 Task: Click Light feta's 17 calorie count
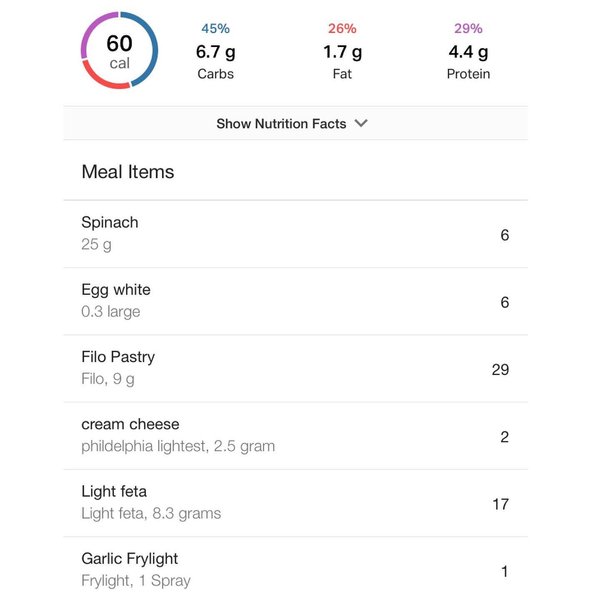[500, 504]
